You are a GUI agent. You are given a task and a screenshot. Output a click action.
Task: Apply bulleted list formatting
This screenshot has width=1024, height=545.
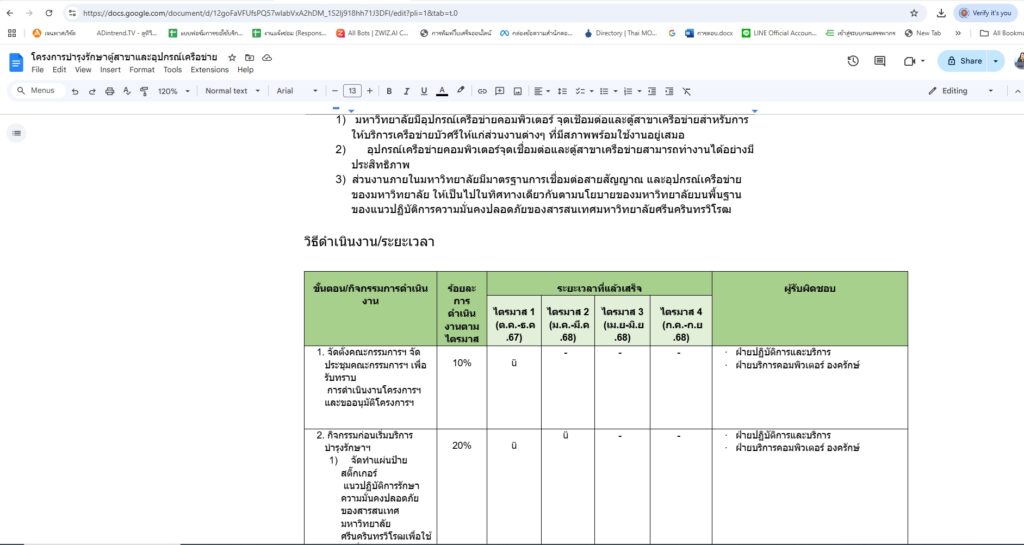[x=604, y=91]
